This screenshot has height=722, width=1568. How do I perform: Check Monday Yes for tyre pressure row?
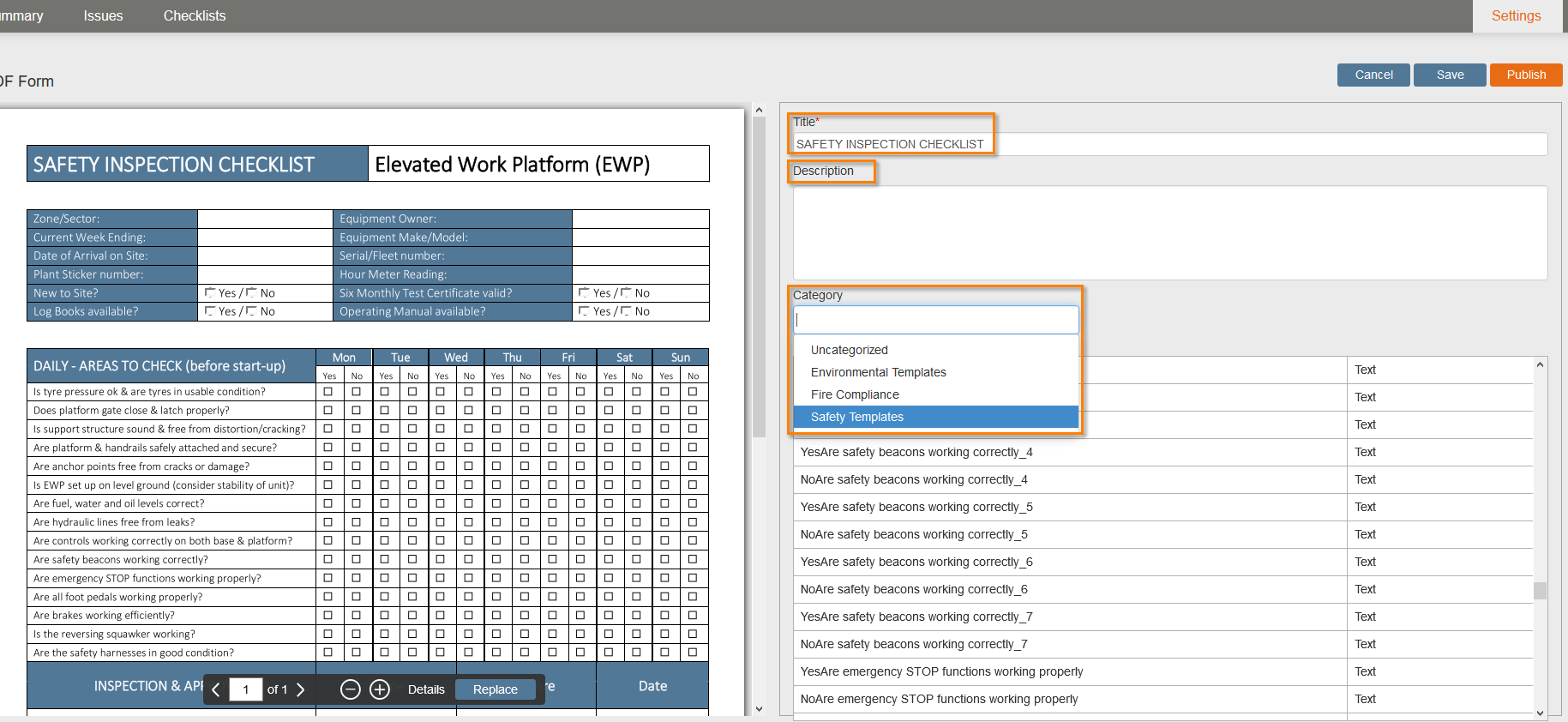point(328,392)
